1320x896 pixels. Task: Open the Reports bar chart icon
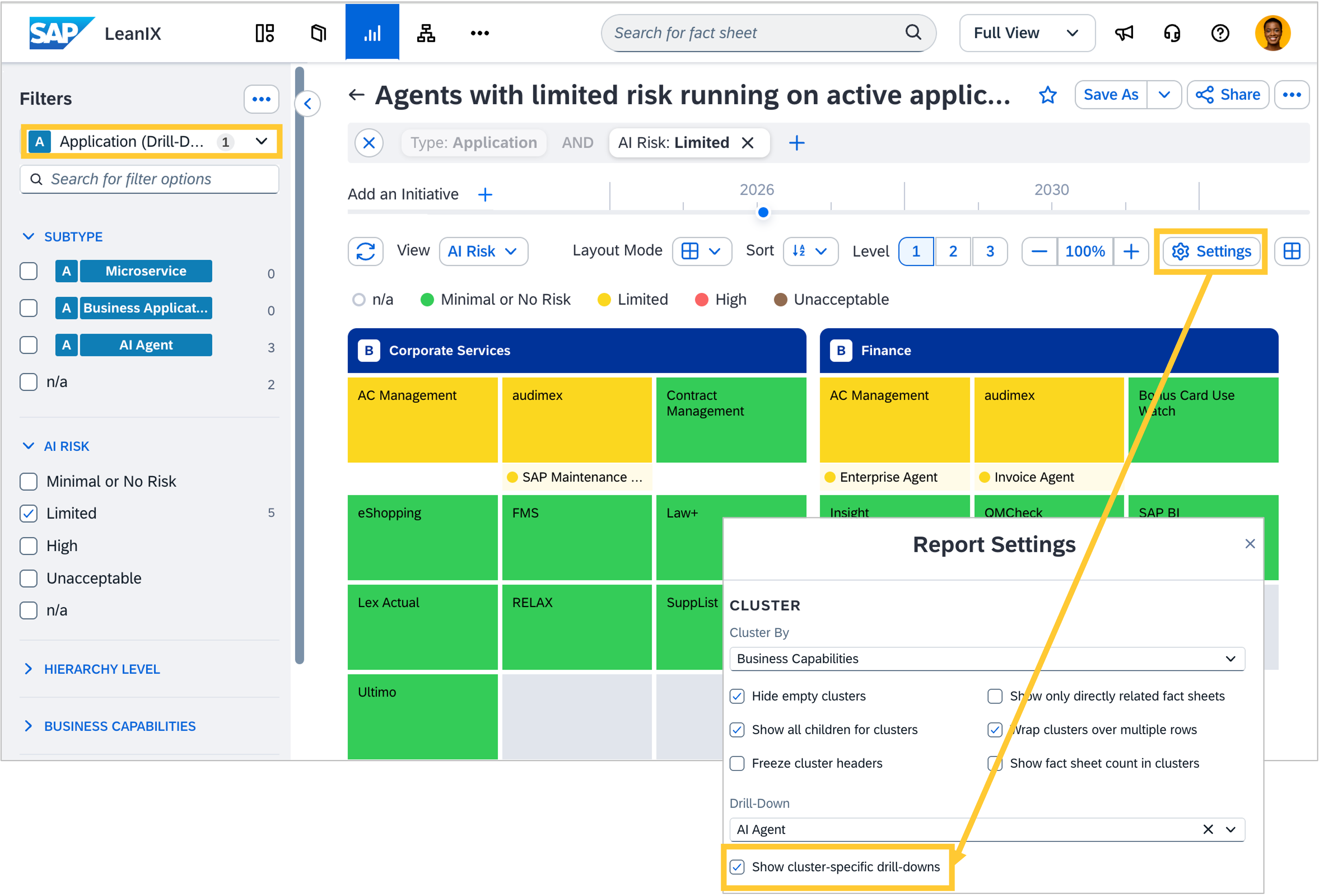tap(372, 33)
